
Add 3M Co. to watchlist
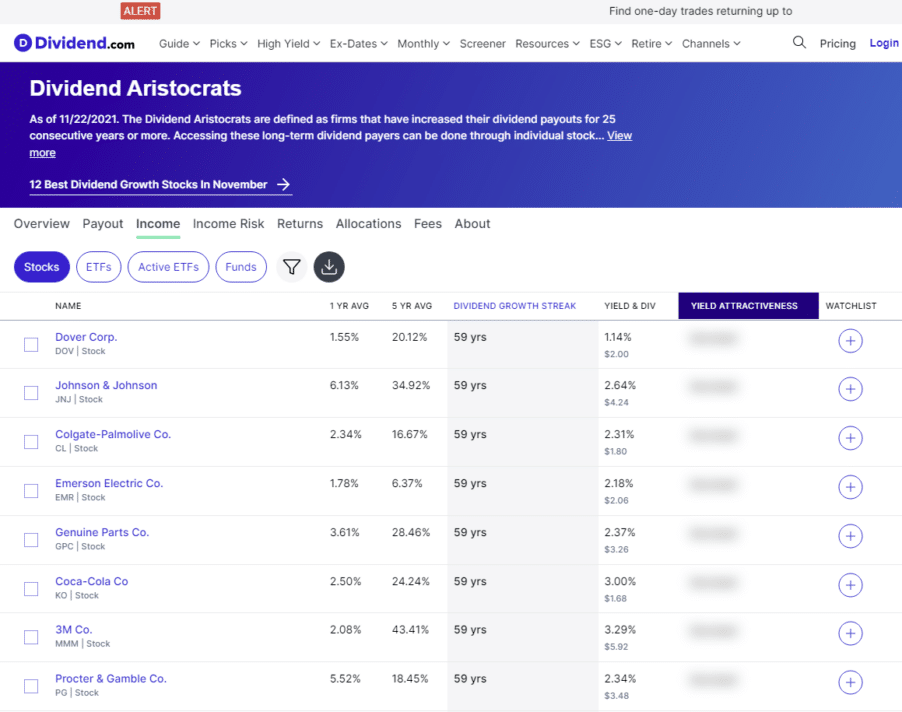850,634
